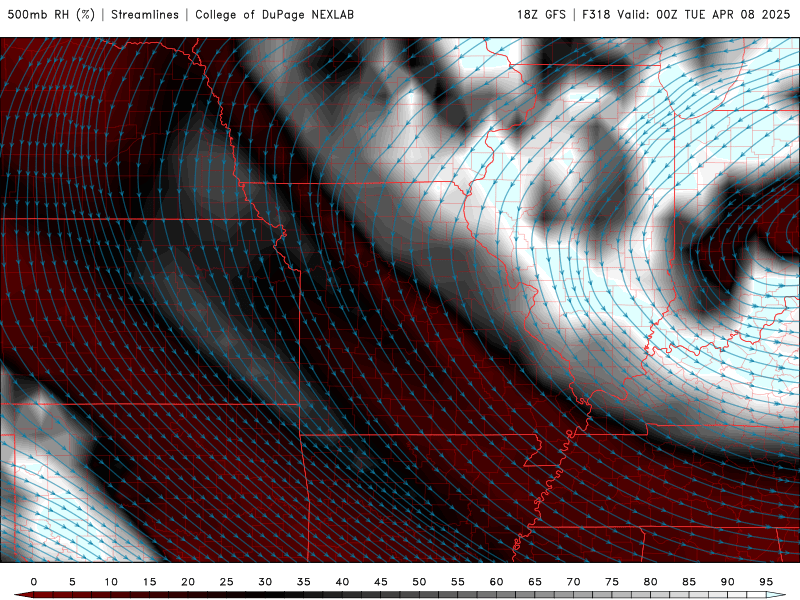Click the 25 label on the humidity legend
The width and height of the screenshot is (800, 600).
pos(227,582)
